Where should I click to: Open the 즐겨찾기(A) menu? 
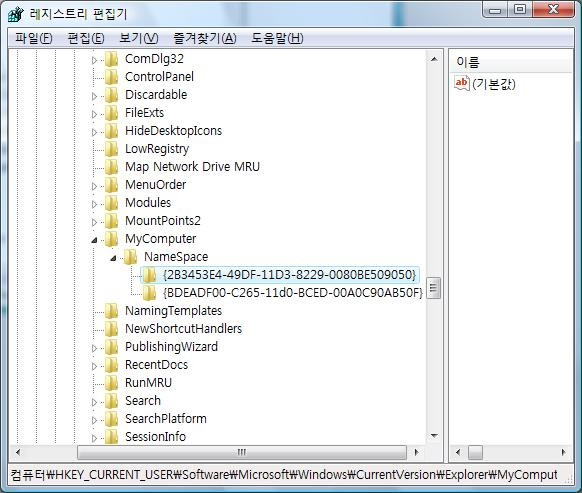coord(205,38)
